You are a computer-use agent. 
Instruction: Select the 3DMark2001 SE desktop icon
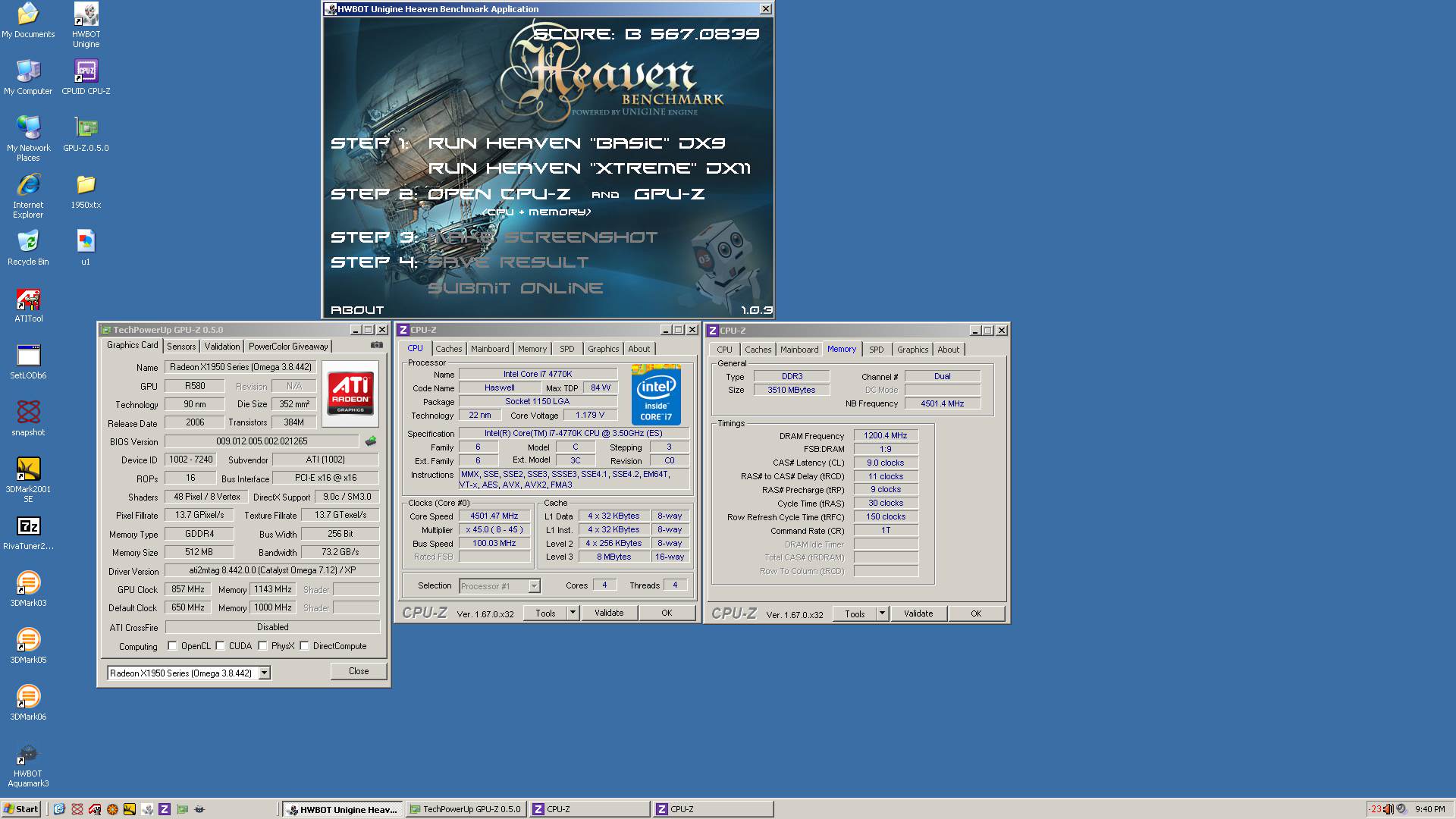pyautogui.click(x=28, y=479)
